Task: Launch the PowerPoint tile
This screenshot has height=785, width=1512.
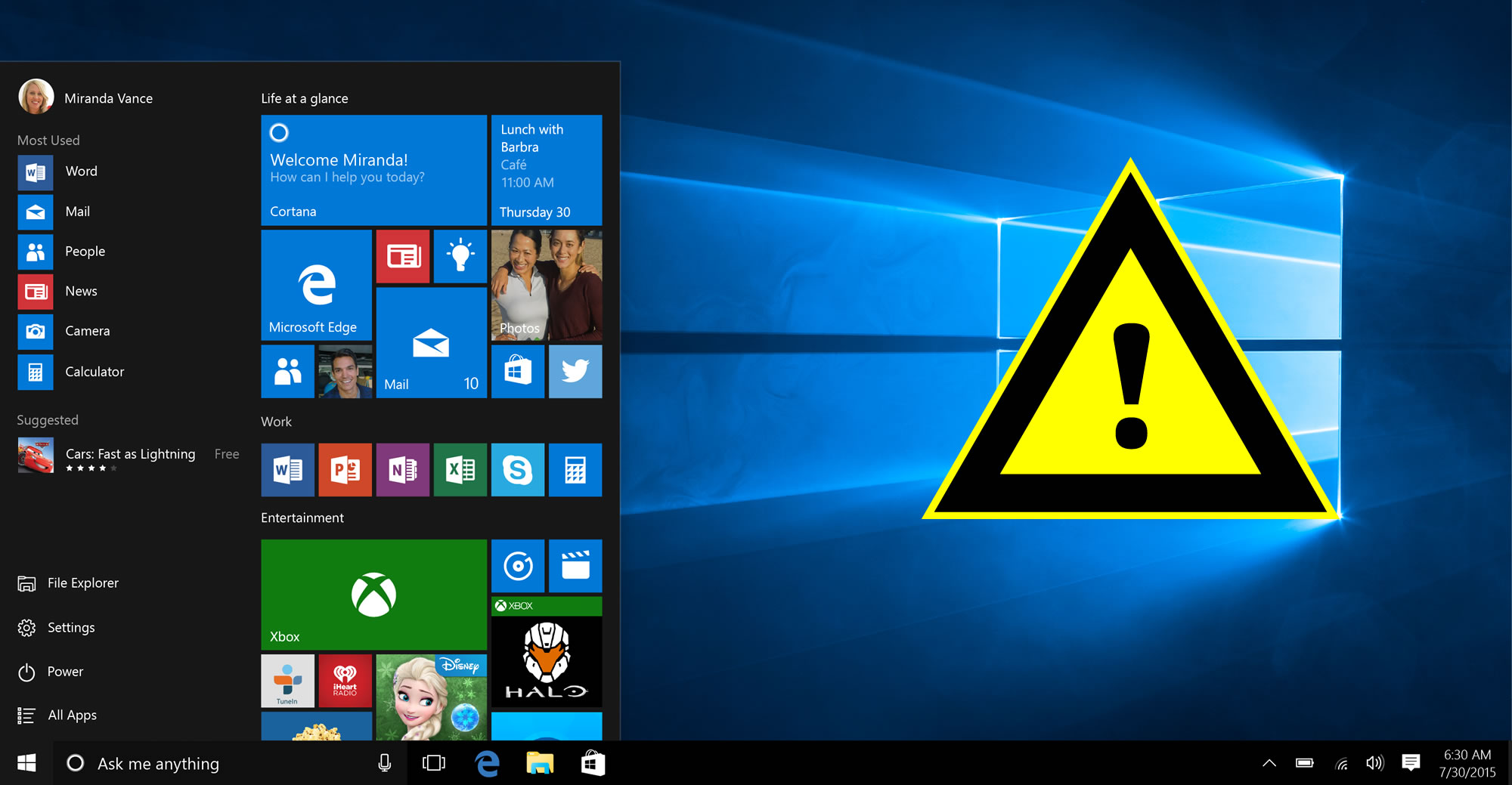Action: click(345, 470)
